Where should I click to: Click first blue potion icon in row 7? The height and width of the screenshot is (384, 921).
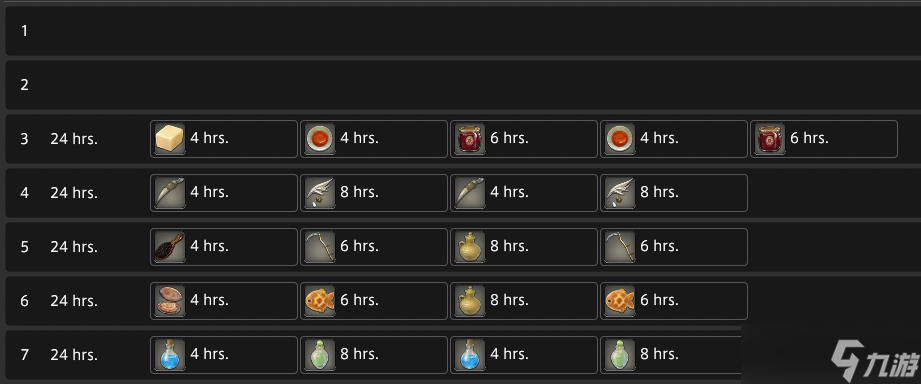point(170,355)
